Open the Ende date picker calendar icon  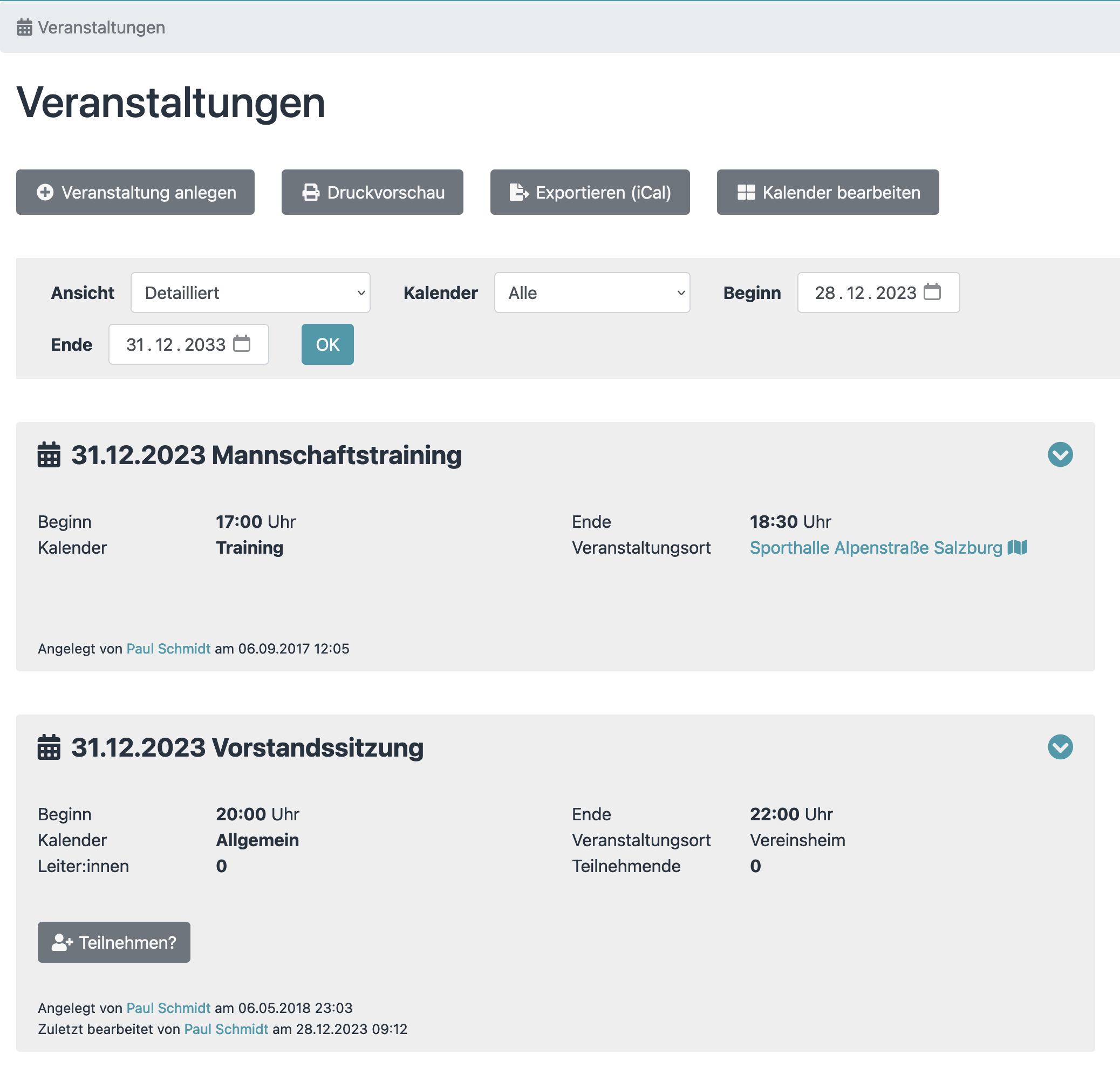click(x=242, y=344)
